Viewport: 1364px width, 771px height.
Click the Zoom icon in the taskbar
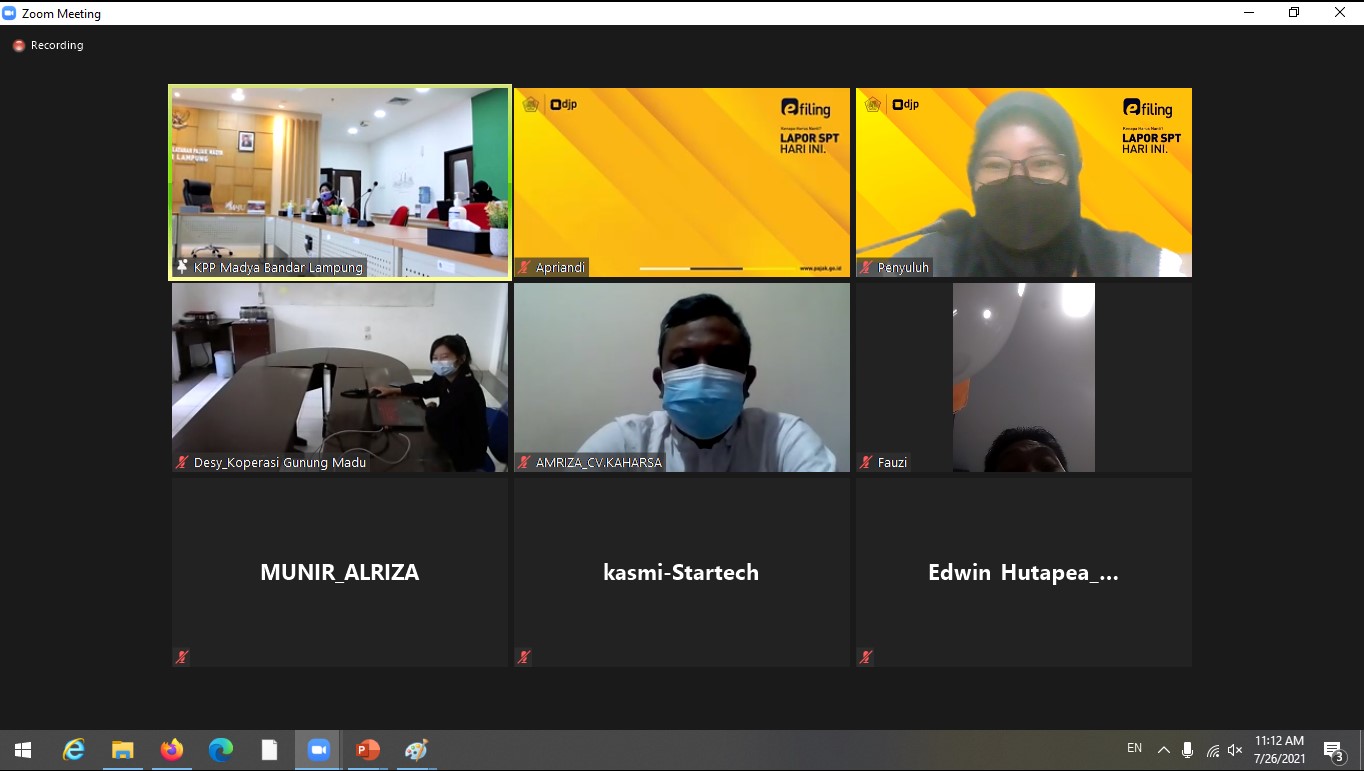(319, 750)
